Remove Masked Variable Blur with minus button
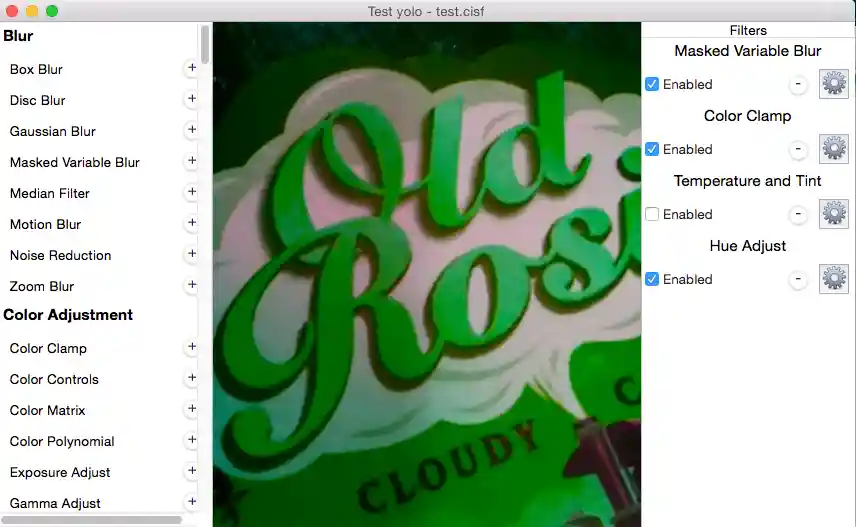Screen dimensions: 856x527 coord(798,85)
